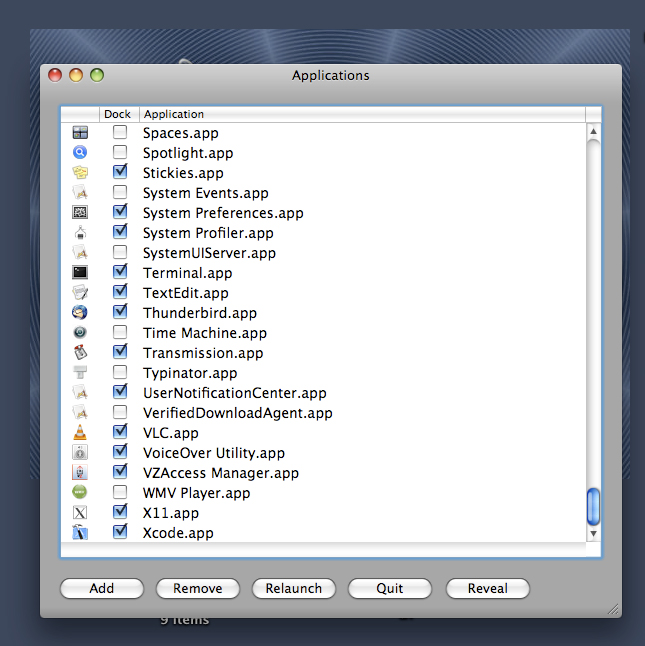Viewport: 645px width, 646px height.
Task: Select the VerifiedDownloadAgent.app name
Action: coord(238,413)
